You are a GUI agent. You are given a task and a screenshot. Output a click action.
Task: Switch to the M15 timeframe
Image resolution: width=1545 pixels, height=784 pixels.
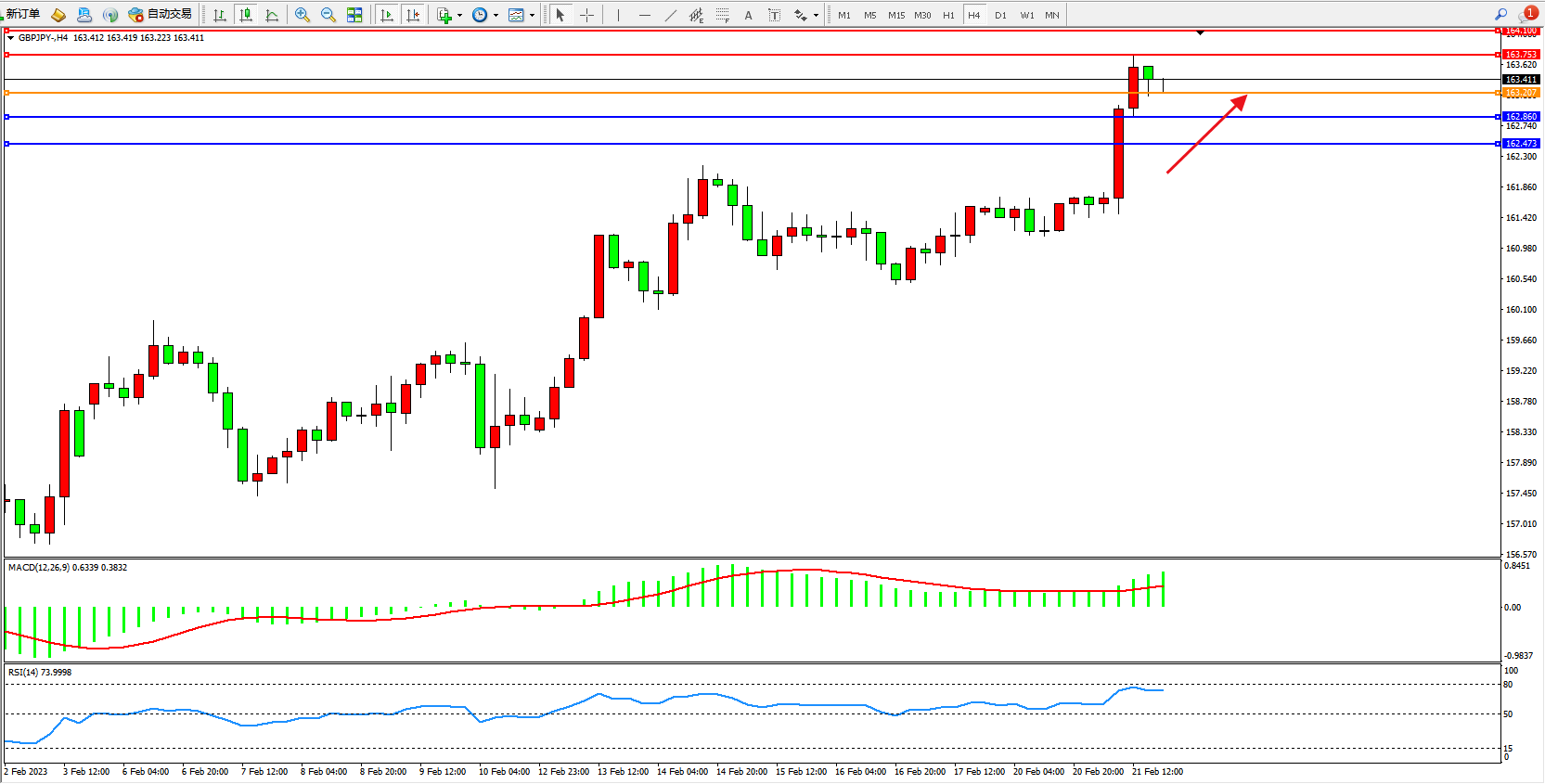coord(895,15)
